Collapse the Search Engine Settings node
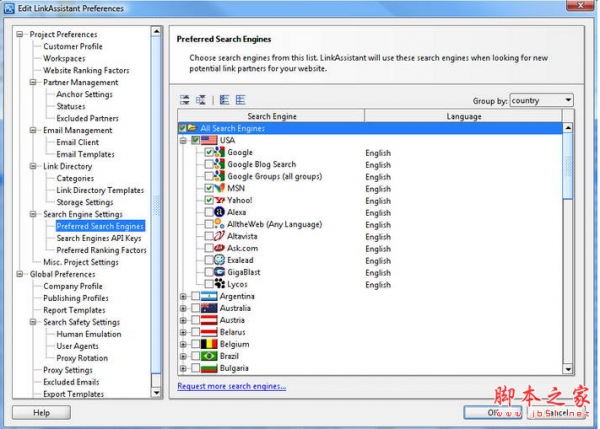 (x=33, y=214)
